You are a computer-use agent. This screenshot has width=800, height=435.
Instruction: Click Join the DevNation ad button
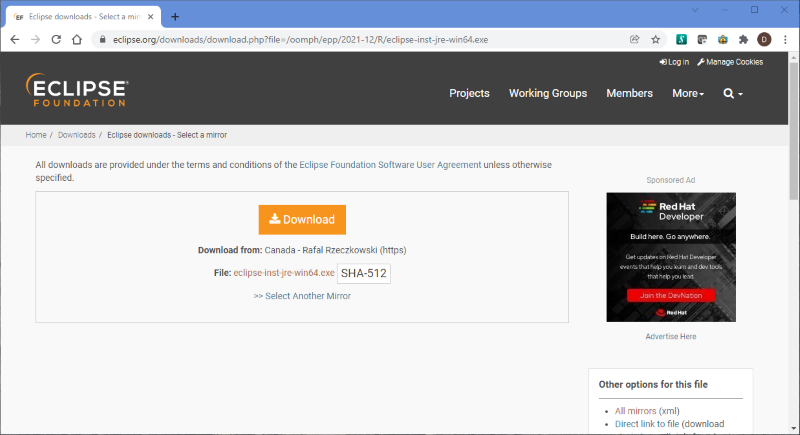click(671, 295)
